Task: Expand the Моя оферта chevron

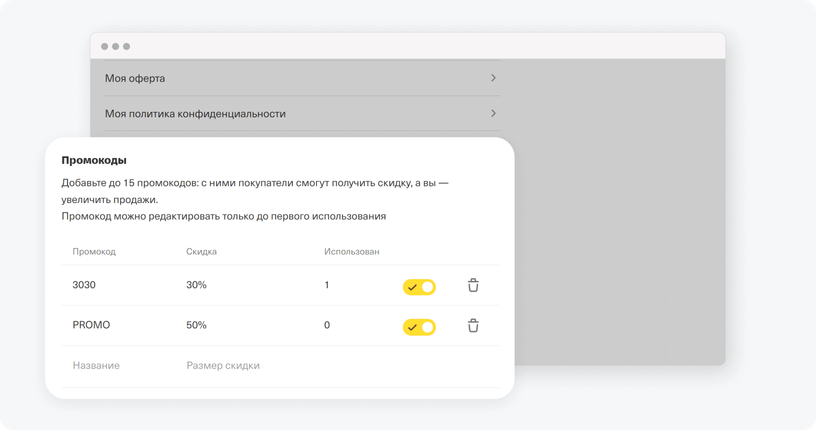Action: (x=493, y=78)
